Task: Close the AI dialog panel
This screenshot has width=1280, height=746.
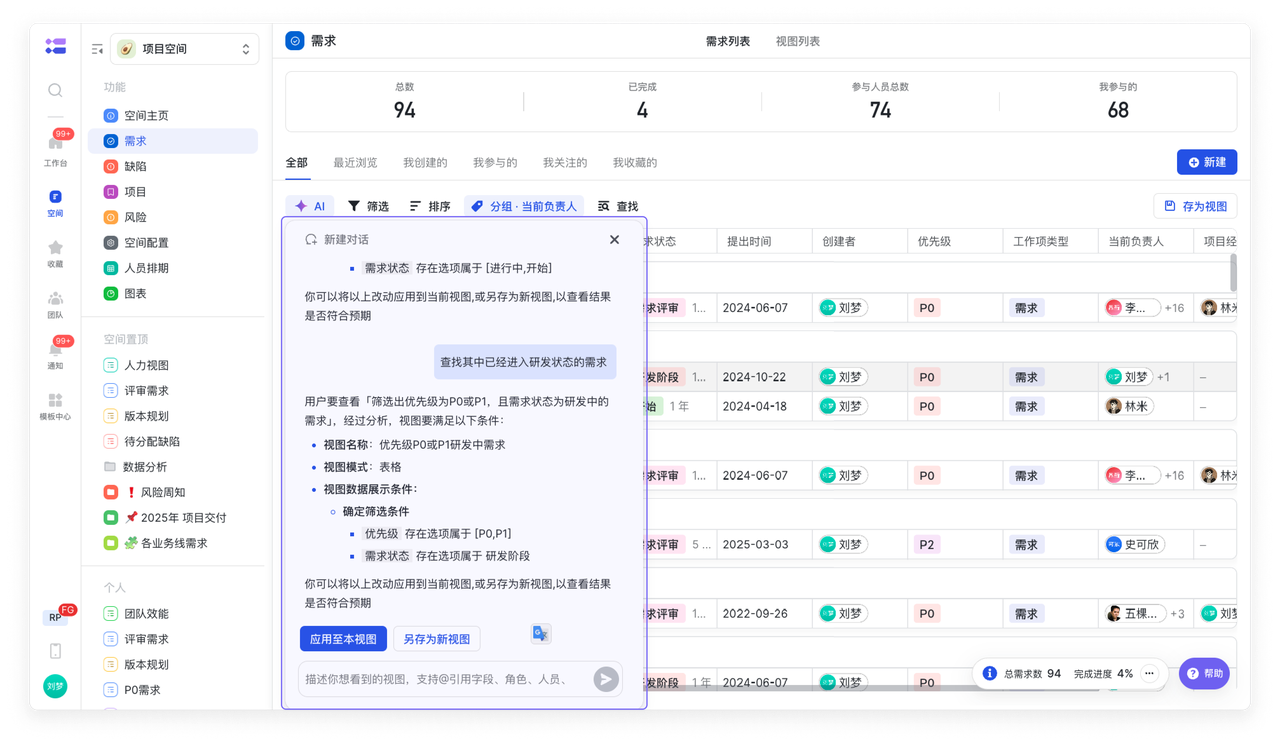Action: (x=614, y=240)
